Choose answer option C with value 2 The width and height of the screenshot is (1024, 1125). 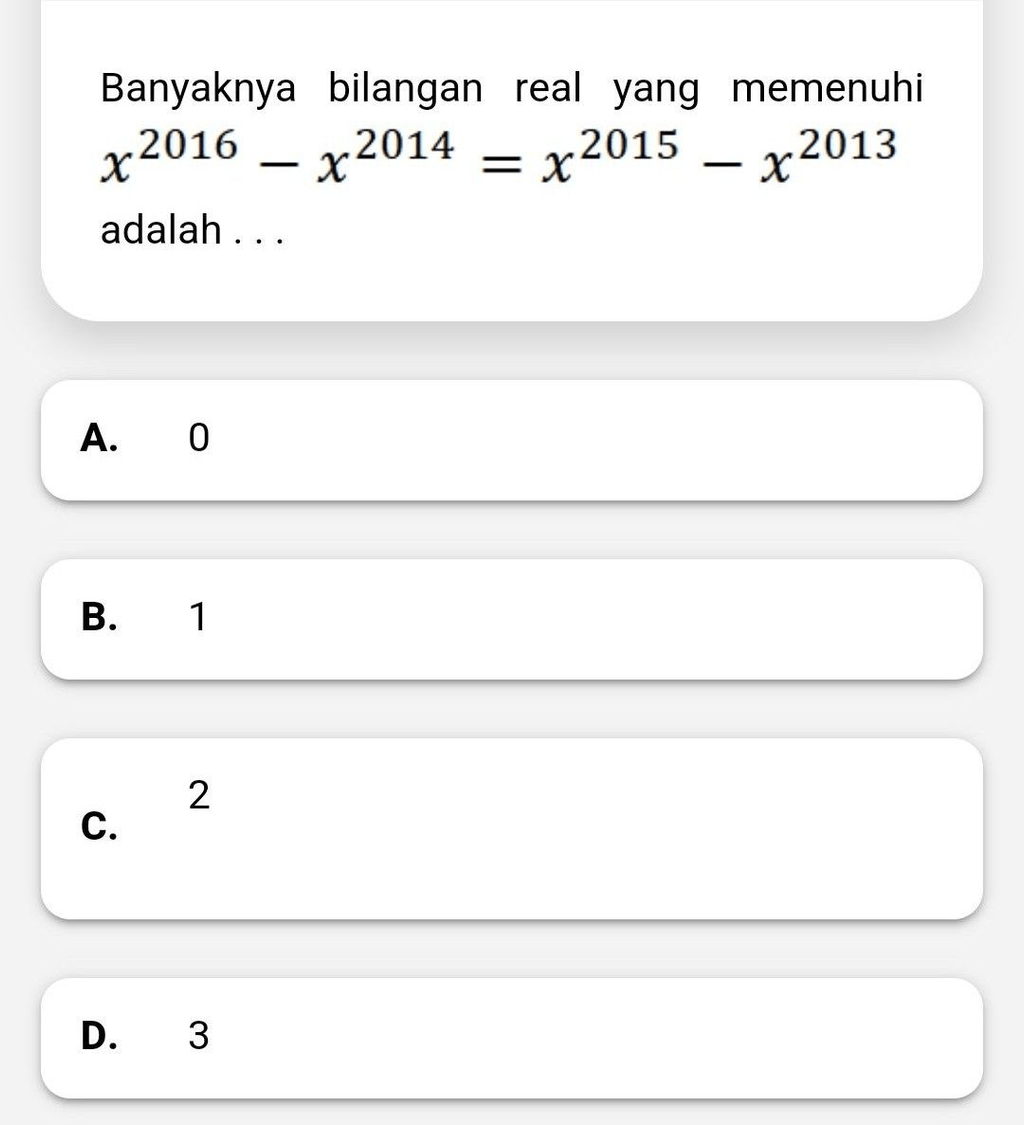512,829
